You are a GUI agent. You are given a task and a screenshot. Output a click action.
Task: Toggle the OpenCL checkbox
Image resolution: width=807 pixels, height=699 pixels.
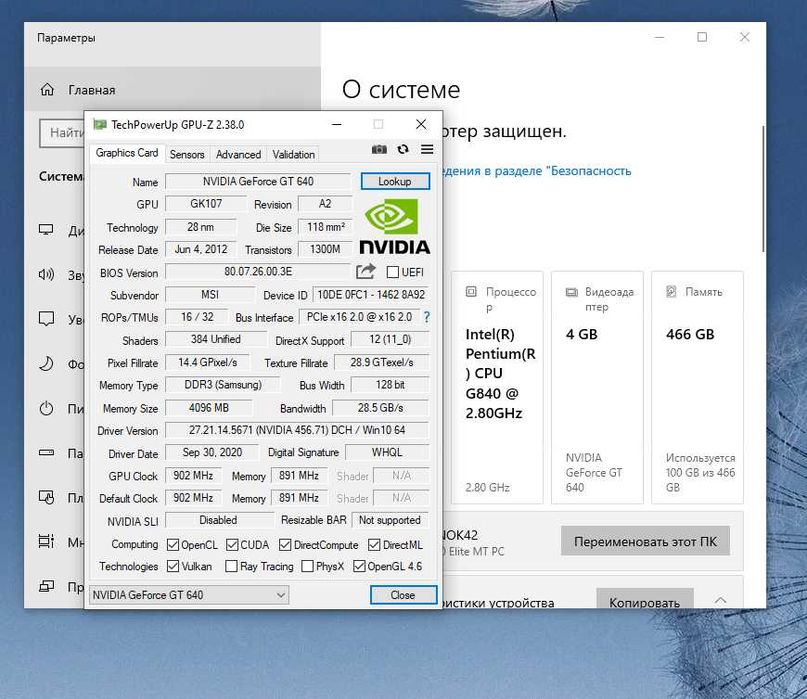173,545
